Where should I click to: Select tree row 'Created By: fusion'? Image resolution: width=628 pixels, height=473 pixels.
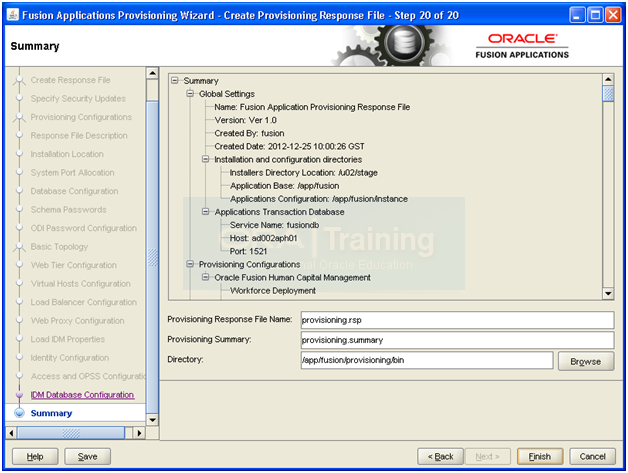(x=249, y=133)
